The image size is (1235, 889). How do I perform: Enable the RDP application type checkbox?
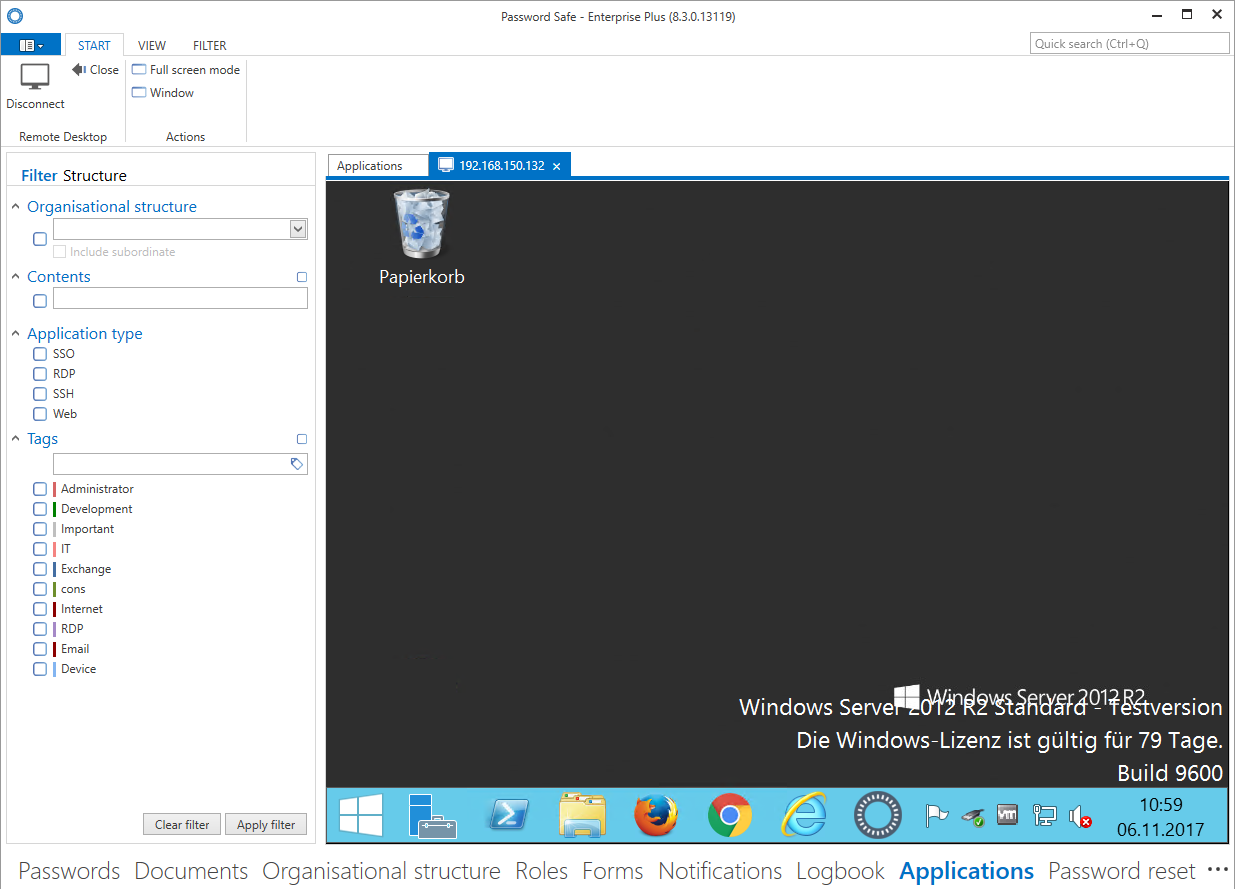coord(40,374)
